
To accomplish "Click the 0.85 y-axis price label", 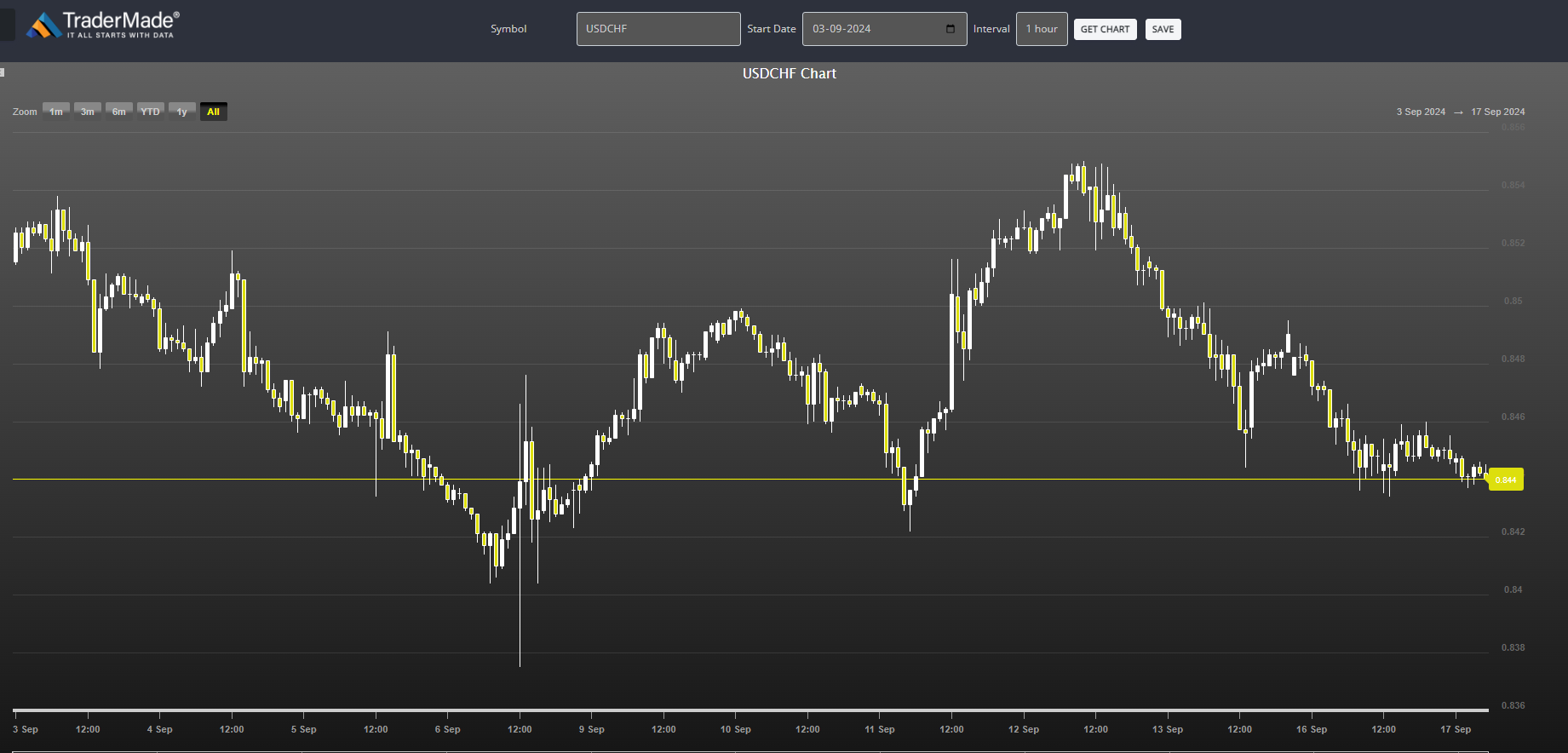I will tap(1513, 301).
